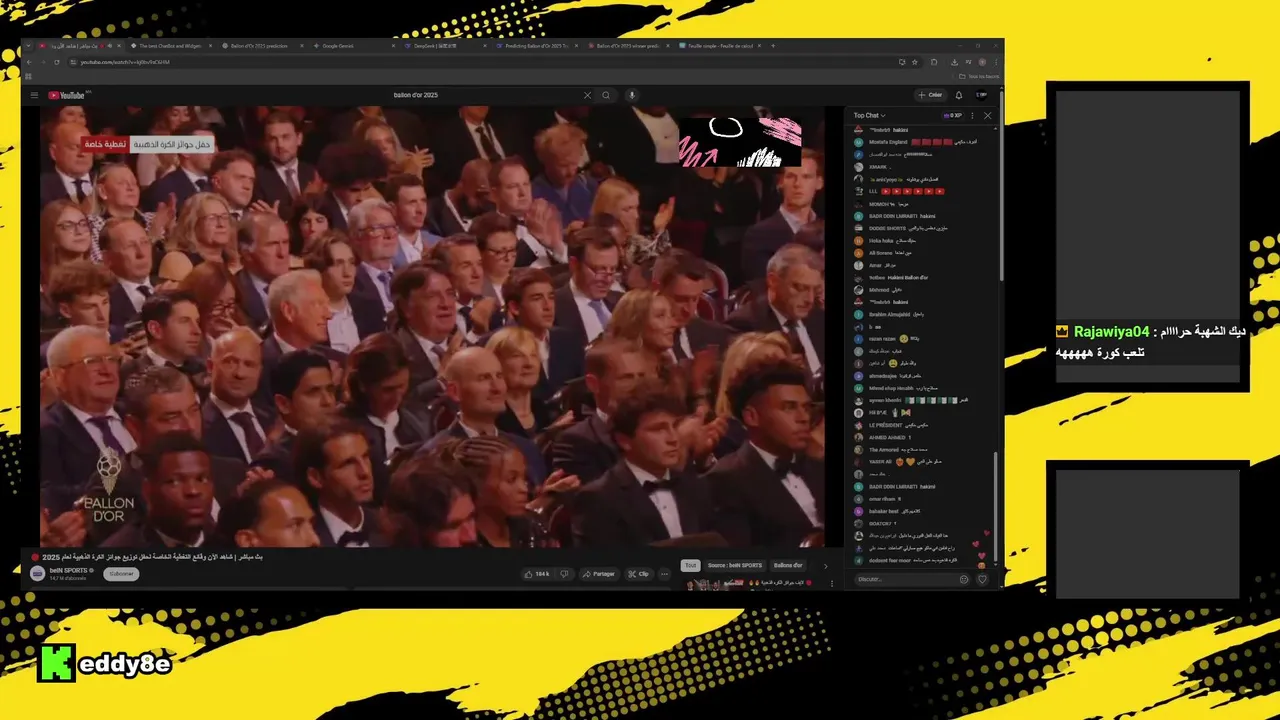Screen dimensions: 1280x720
Task: Open the browser downloads icon
Action: [x=955, y=62]
